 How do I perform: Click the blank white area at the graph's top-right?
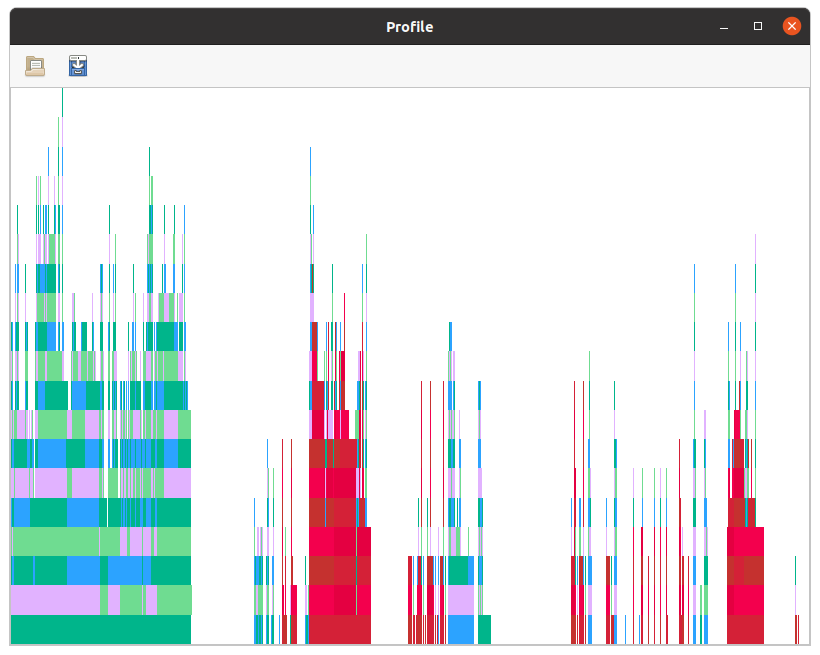700,150
